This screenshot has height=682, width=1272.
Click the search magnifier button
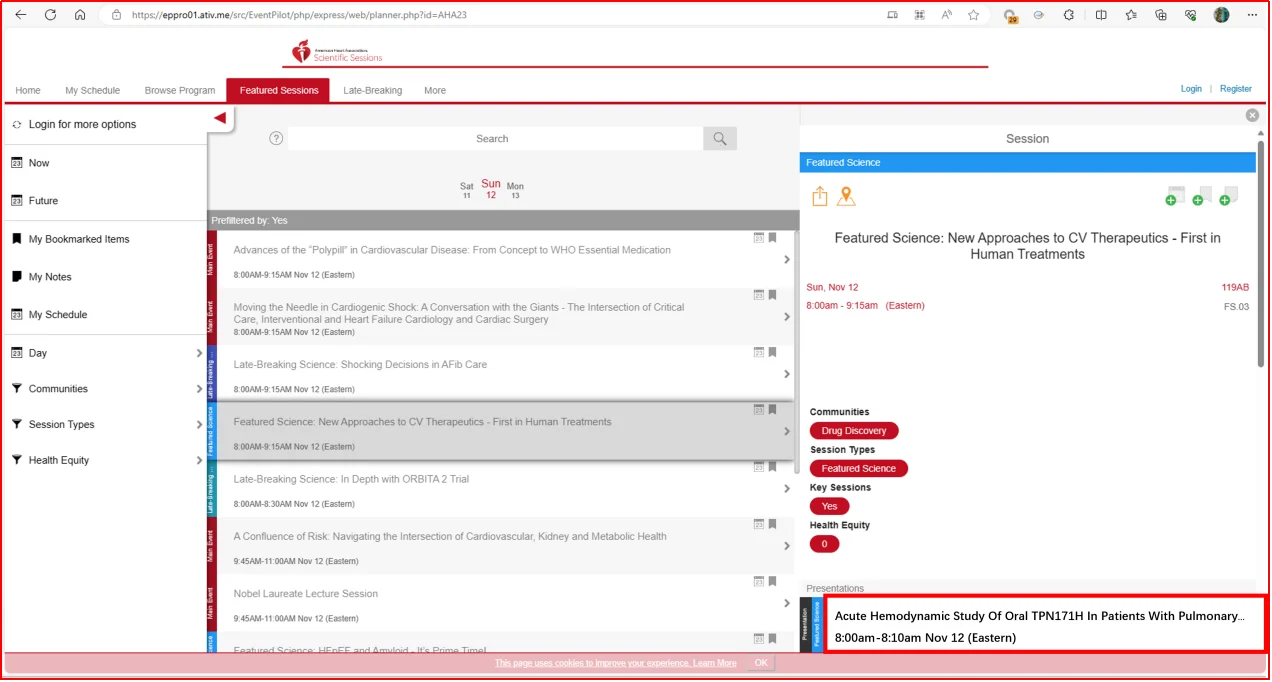point(720,139)
